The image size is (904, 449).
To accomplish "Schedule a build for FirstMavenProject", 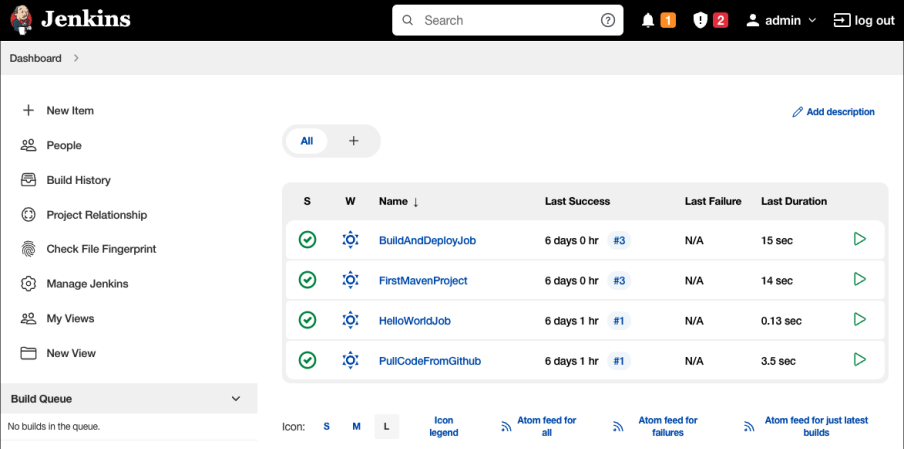I will (860, 279).
